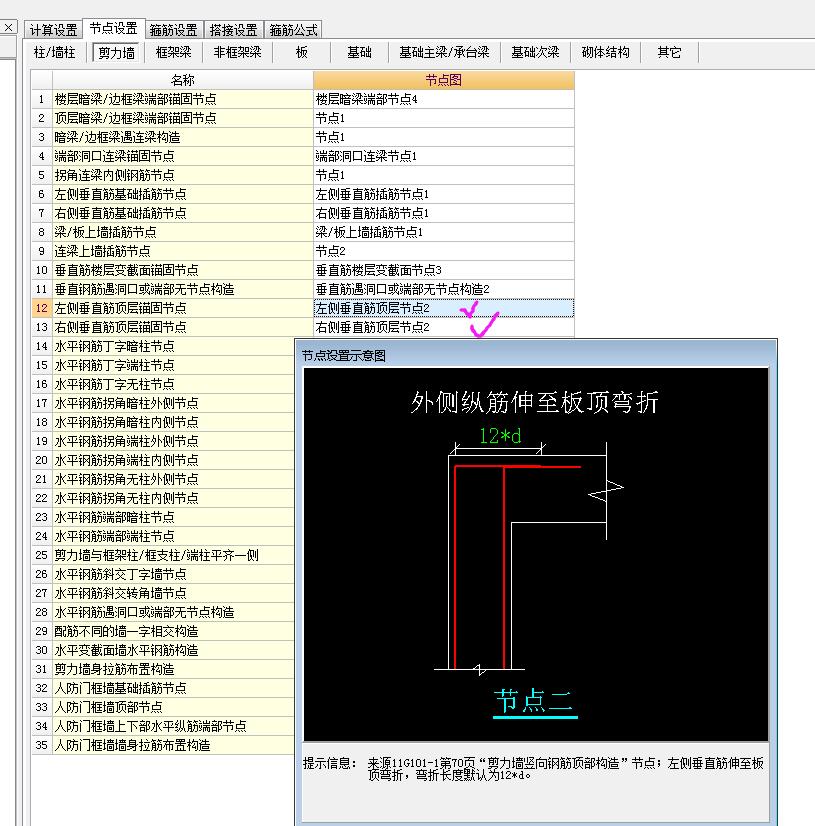The width and height of the screenshot is (815, 826).
Task: Select row 水平钢筋斜交丁字墙节点
Action: pyautogui.click(x=173, y=574)
